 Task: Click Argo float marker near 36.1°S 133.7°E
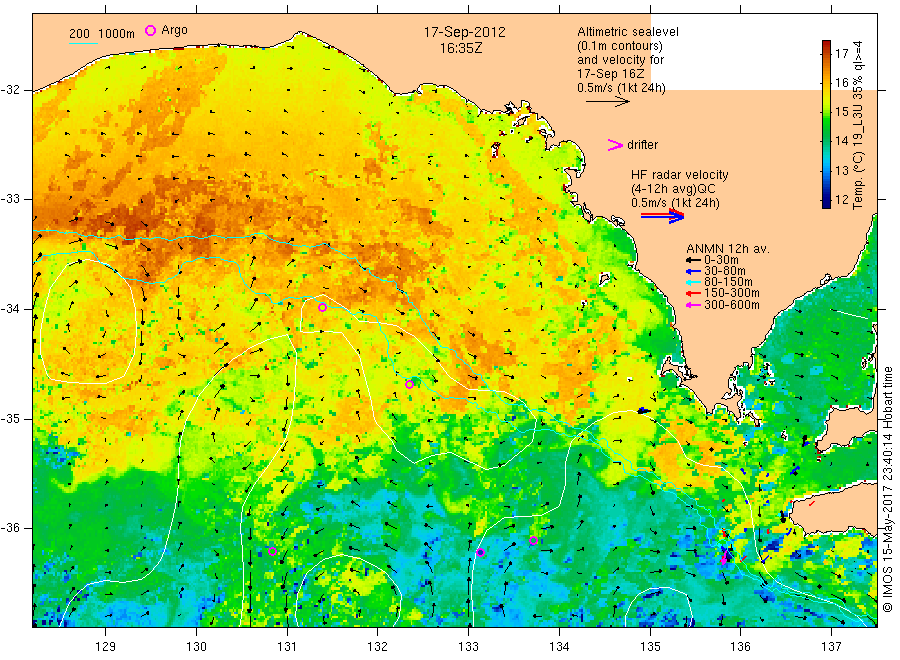(x=533, y=541)
